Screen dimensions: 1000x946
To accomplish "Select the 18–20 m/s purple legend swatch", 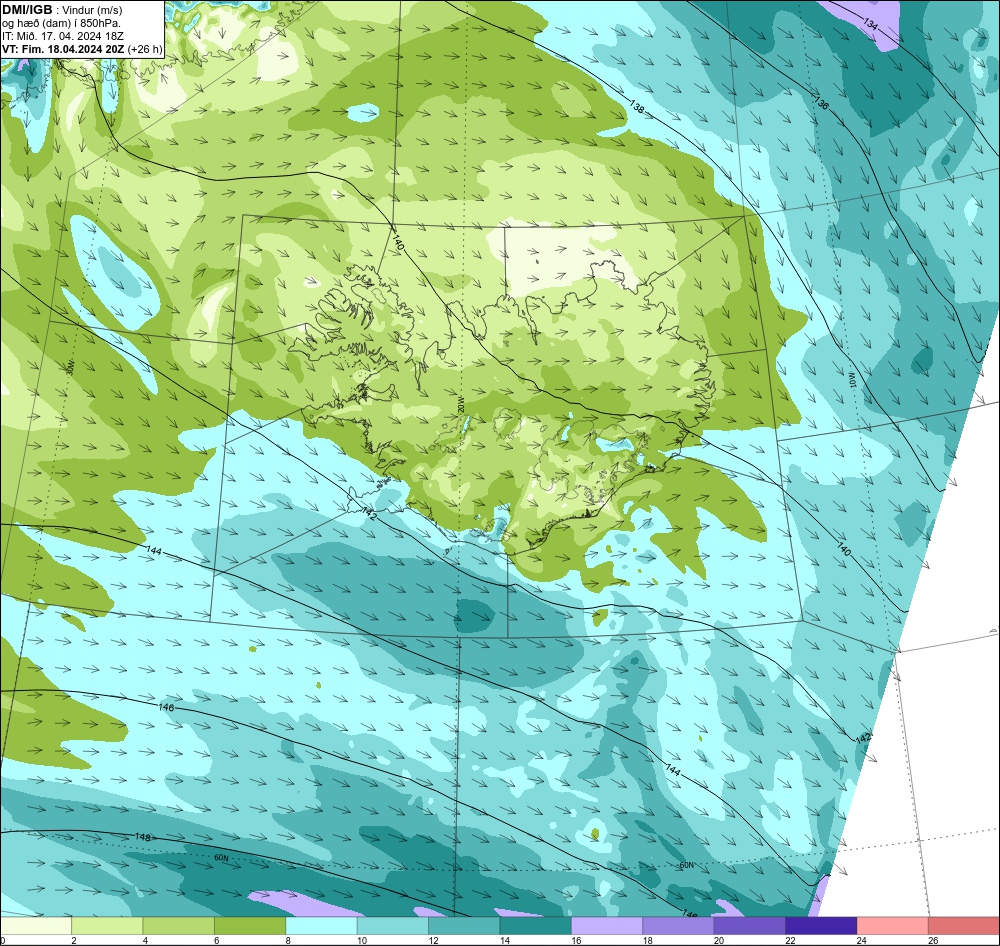I will coord(679,926).
